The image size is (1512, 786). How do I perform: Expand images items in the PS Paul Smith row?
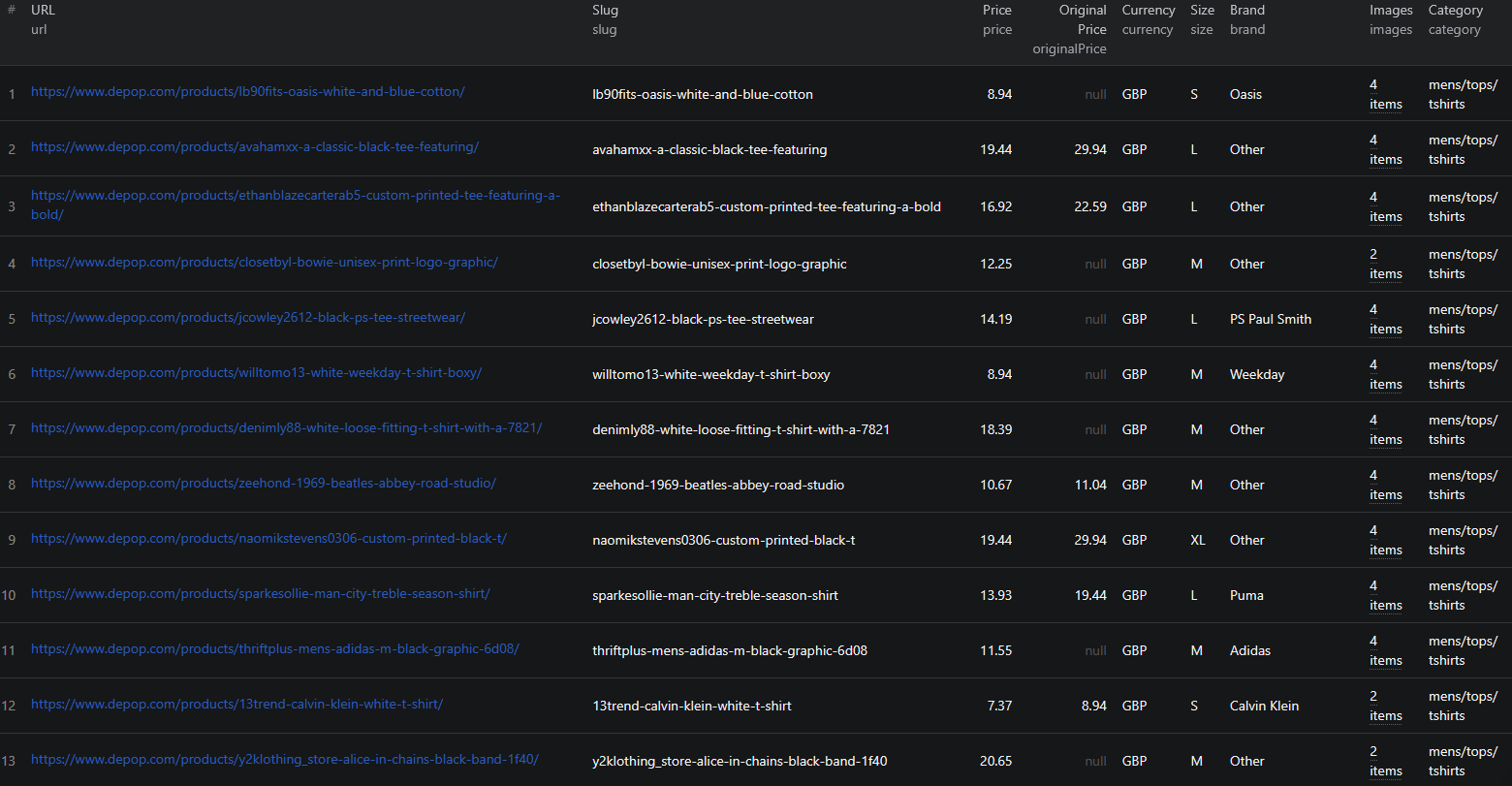coord(1385,320)
